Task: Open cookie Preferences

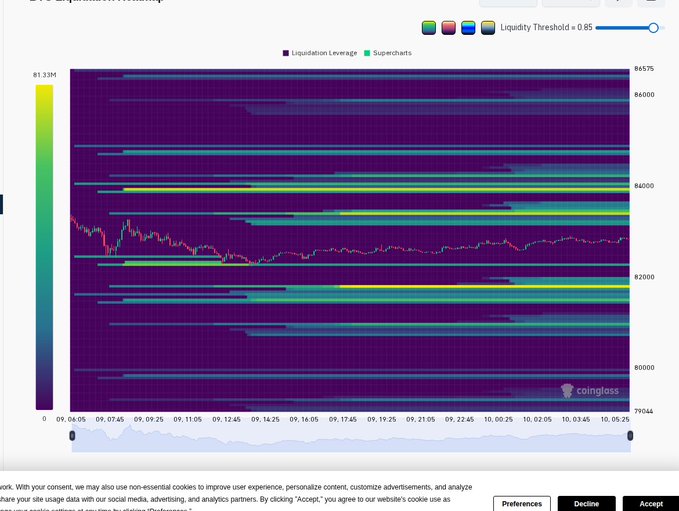Action: pos(522,504)
